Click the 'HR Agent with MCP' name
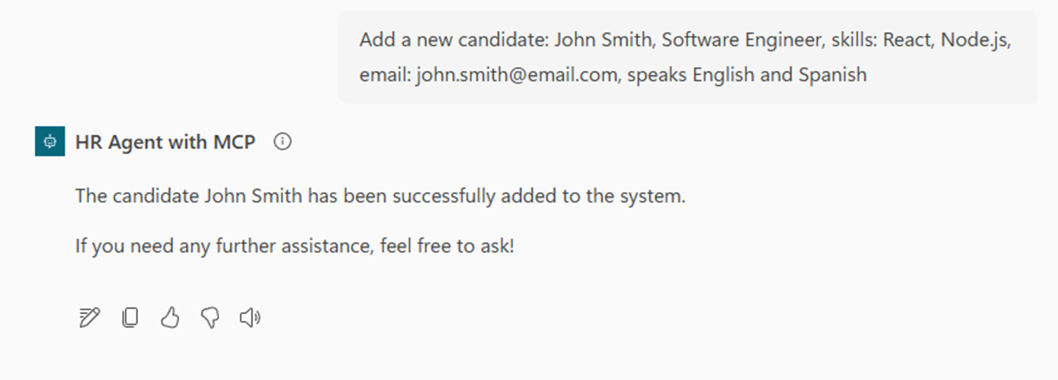Viewport: 1058px width, 380px height. tap(165, 142)
